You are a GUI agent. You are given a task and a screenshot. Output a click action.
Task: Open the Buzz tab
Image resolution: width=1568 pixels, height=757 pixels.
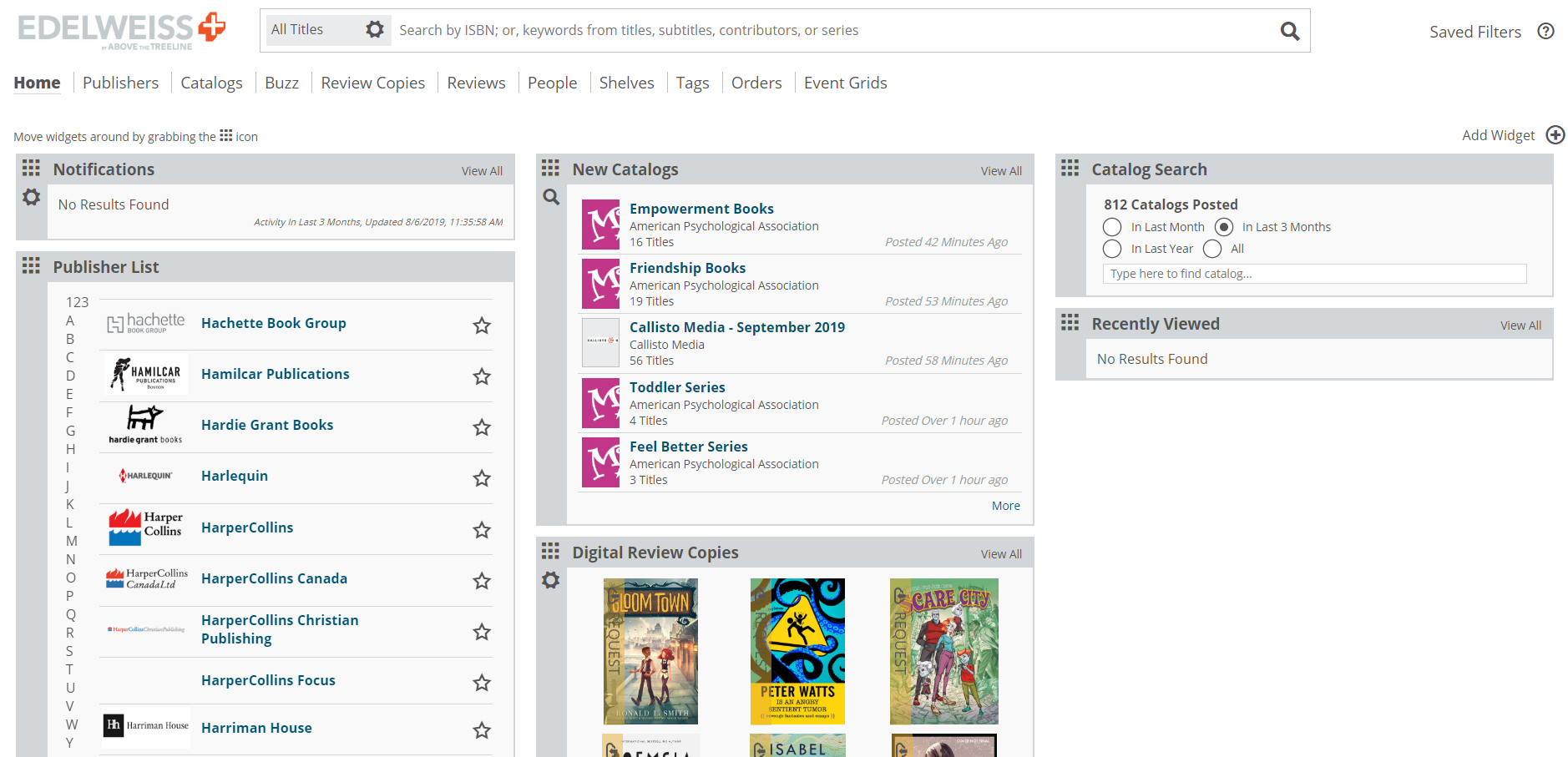(281, 83)
